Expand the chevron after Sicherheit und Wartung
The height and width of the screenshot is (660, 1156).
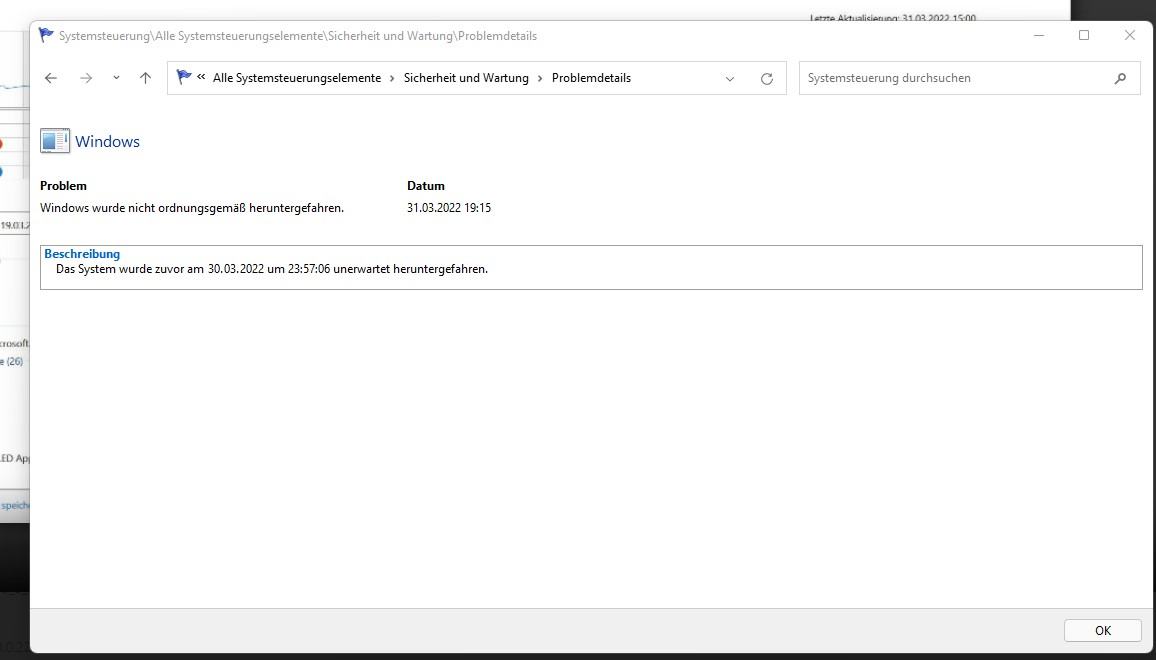pyautogui.click(x=540, y=78)
